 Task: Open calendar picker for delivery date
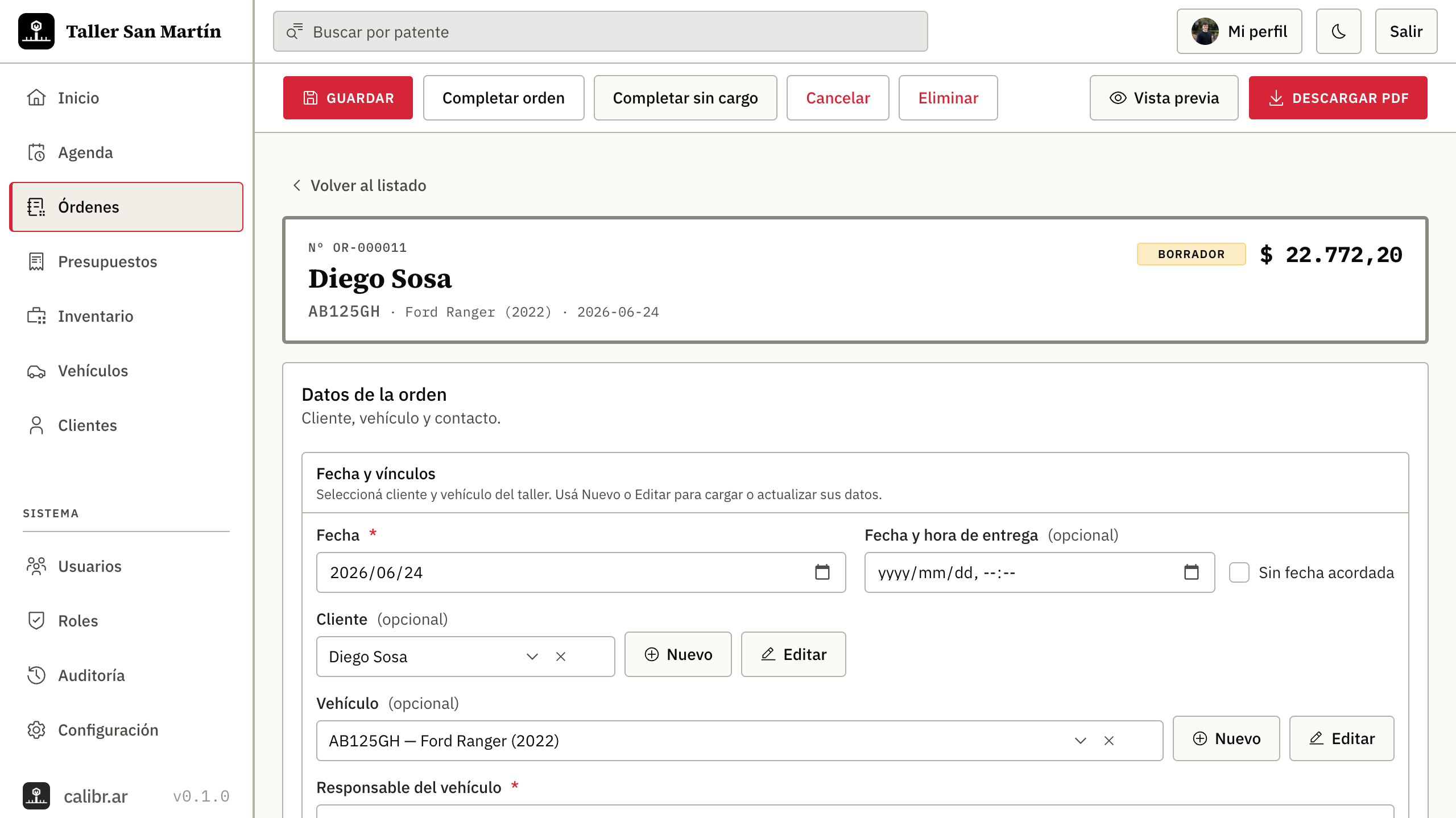[1191, 572]
